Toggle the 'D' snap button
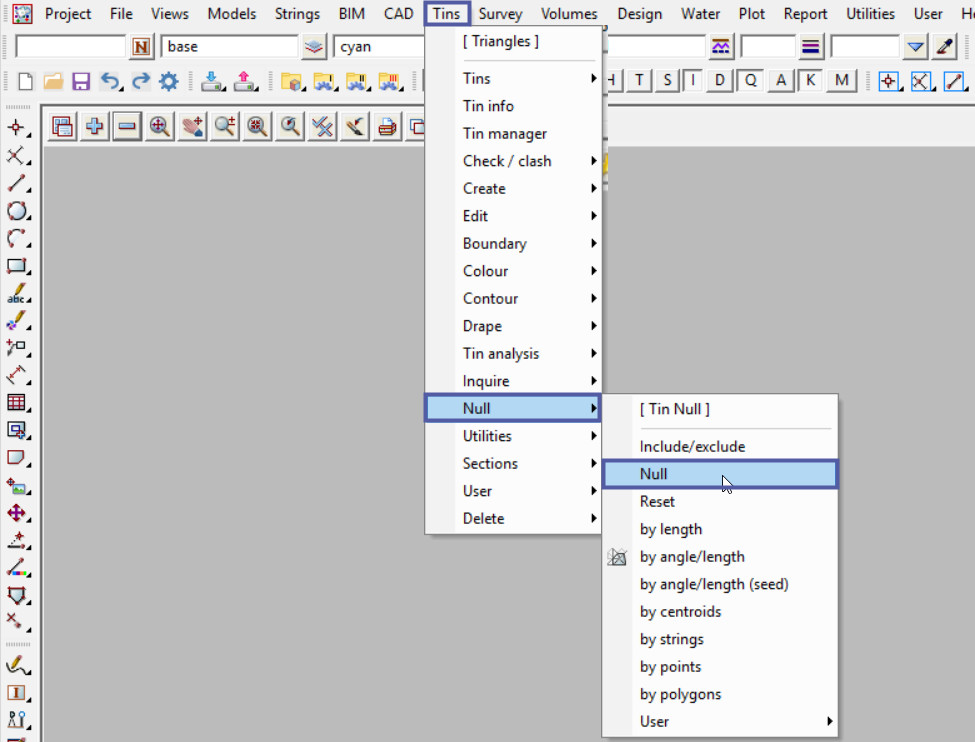This screenshot has height=742, width=975. tap(720, 81)
